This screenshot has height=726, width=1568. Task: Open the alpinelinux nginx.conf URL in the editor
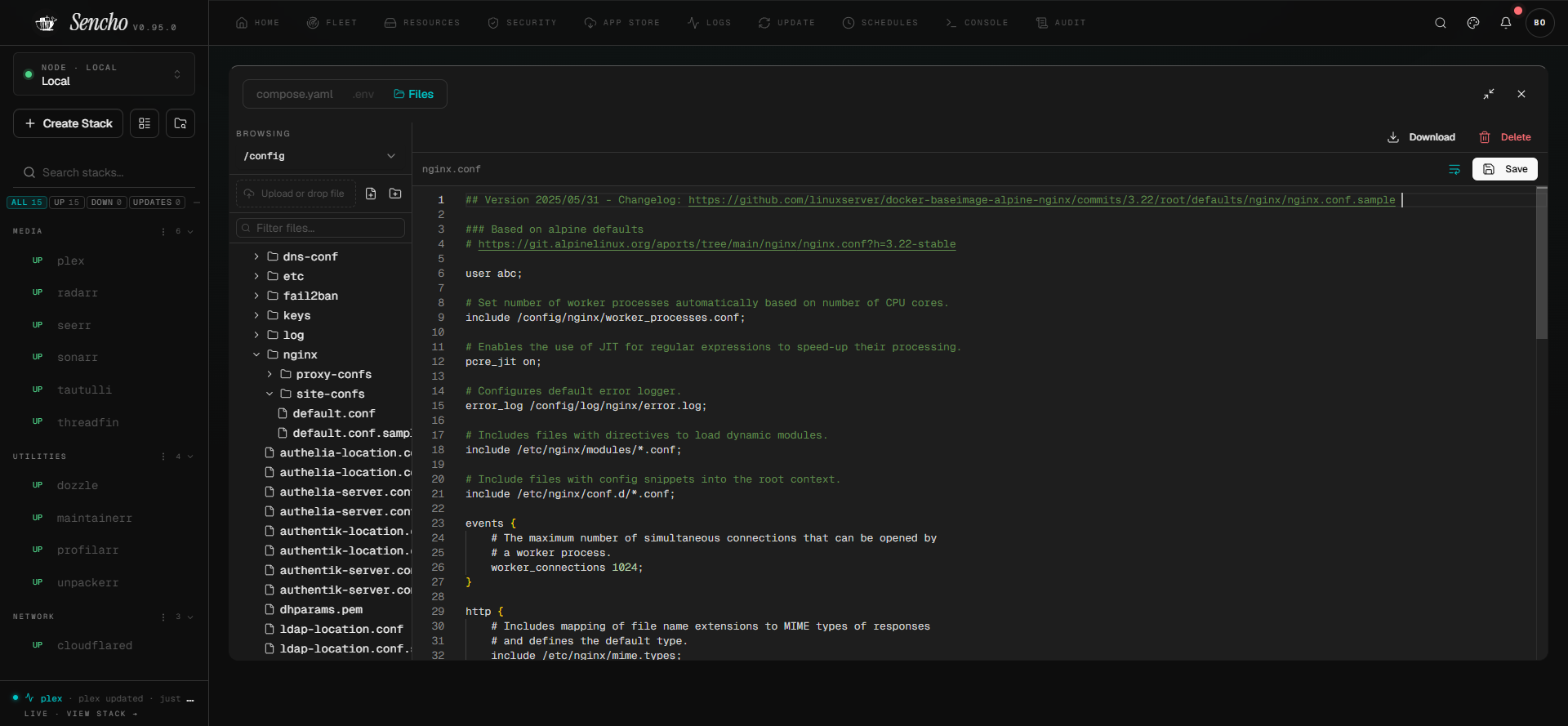pyautogui.click(x=716, y=244)
